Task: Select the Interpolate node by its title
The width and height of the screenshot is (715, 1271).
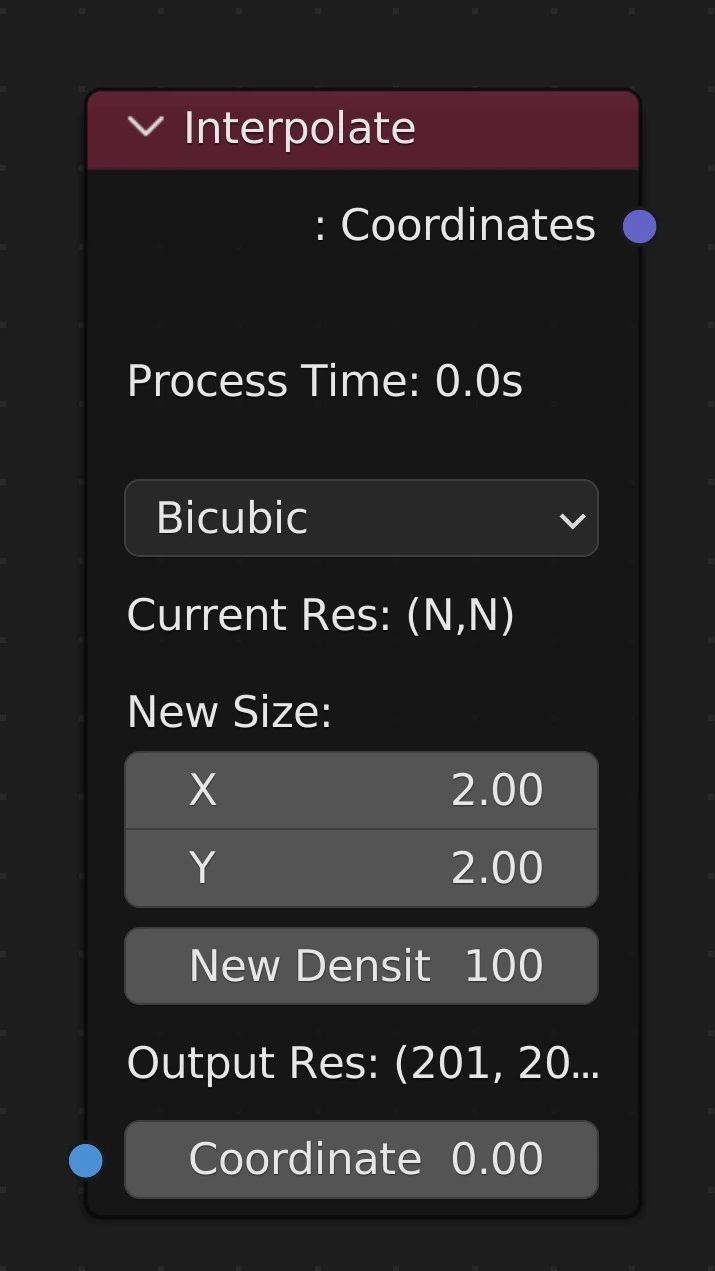Action: 299,129
